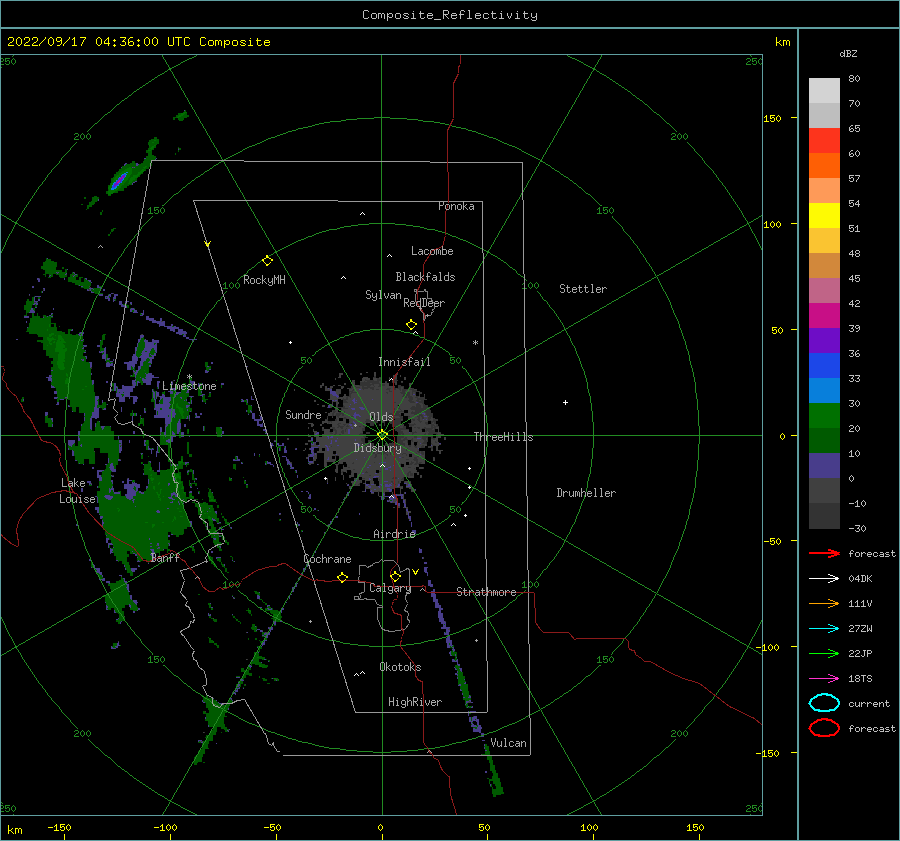Click the Blackfalds city label
Screen dimensions: 900x841
point(425,277)
